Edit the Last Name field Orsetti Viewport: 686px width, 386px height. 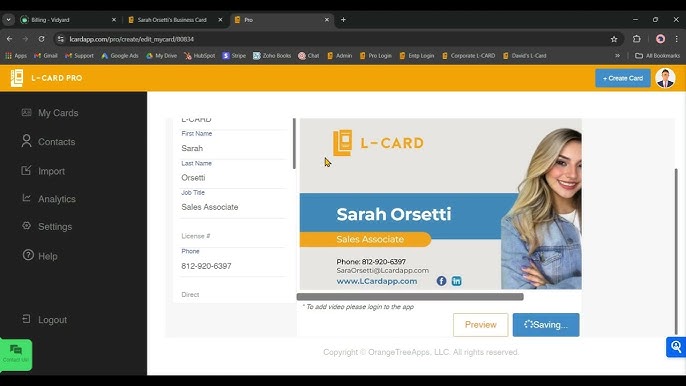coord(233,178)
